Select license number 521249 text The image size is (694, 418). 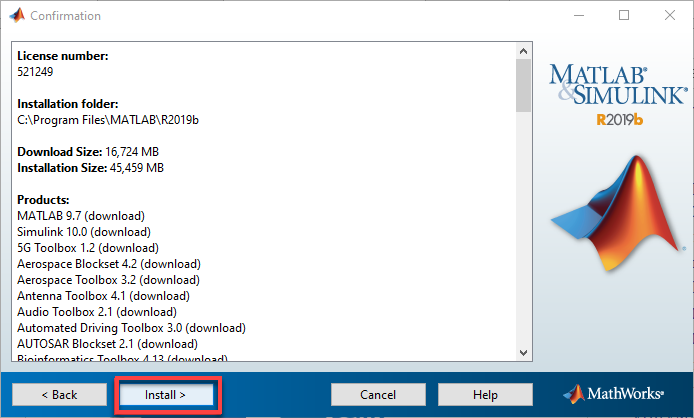coord(35,72)
